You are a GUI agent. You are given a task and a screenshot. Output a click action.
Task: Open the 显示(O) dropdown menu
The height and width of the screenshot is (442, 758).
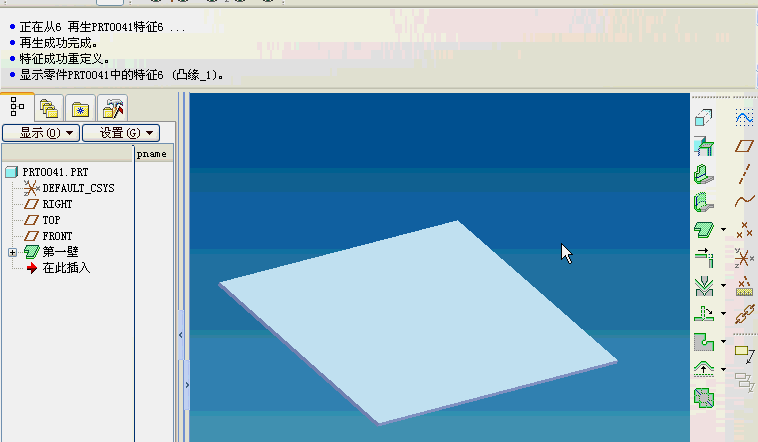point(41,133)
